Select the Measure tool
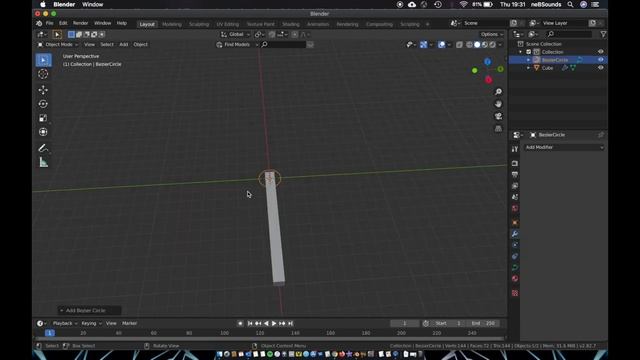This screenshot has height=360, width=640. pos(43,162)
